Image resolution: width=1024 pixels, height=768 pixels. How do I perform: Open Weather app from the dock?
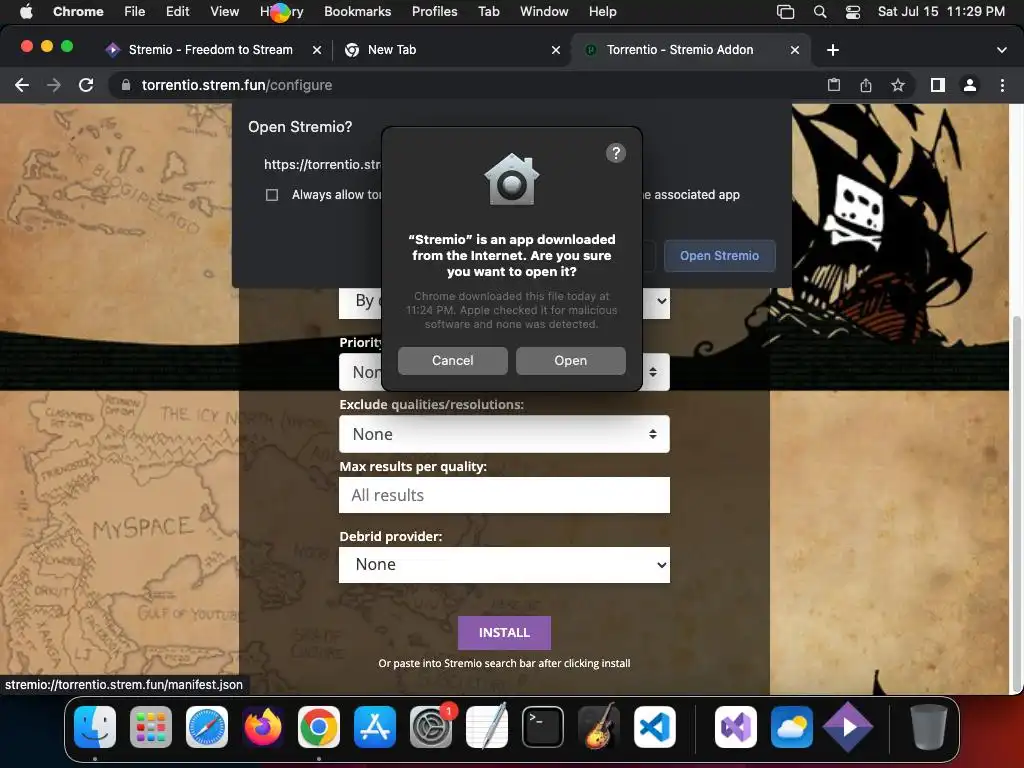792,727
